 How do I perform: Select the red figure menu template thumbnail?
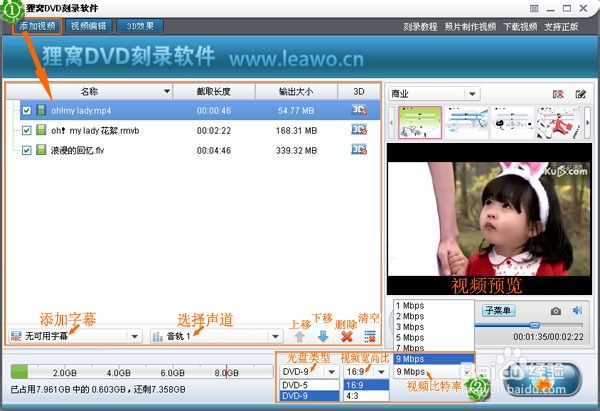pyautogui.click(x=558, y=122)
